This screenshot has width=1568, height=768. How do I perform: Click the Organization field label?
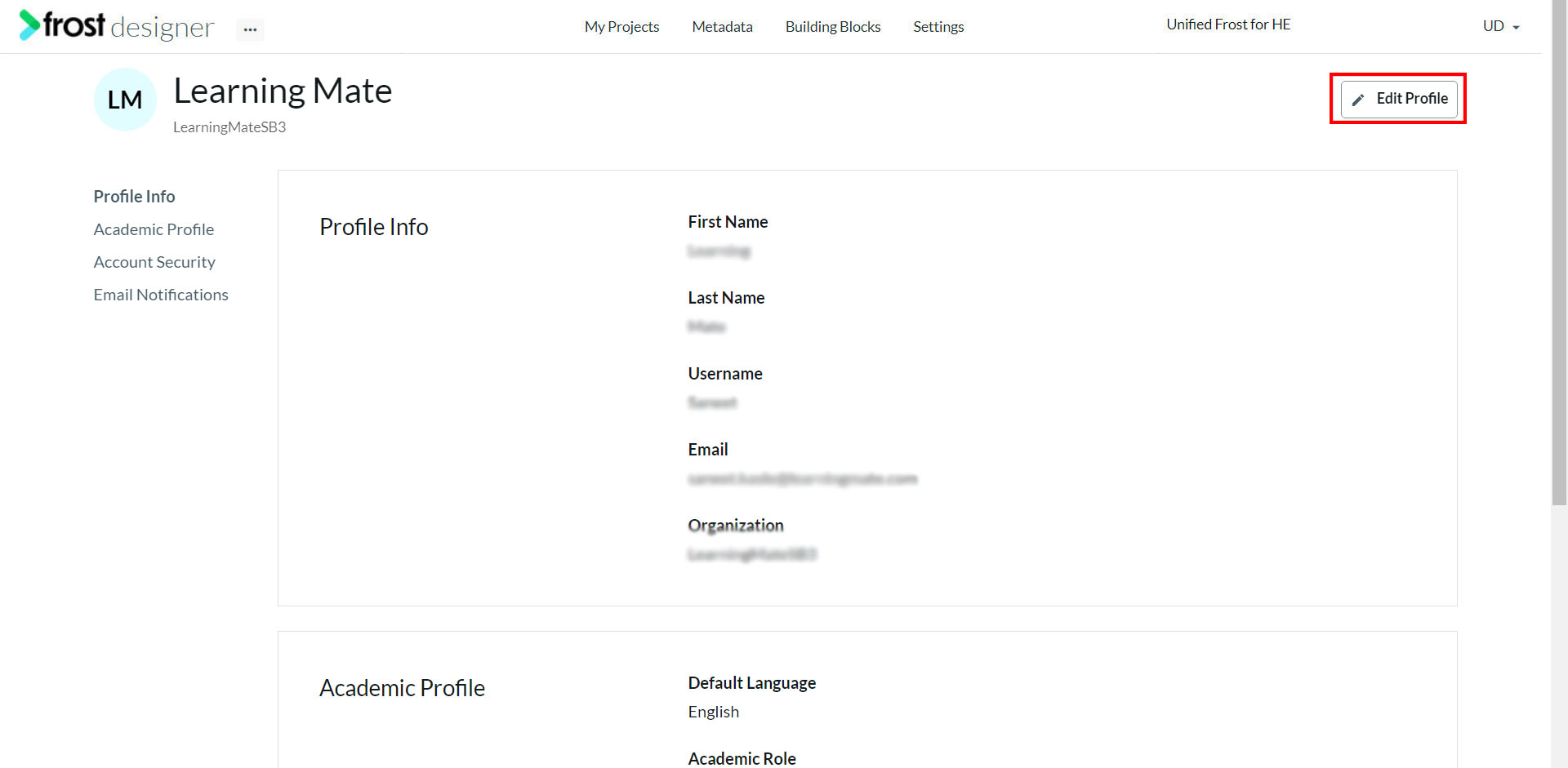pos(736,526)
